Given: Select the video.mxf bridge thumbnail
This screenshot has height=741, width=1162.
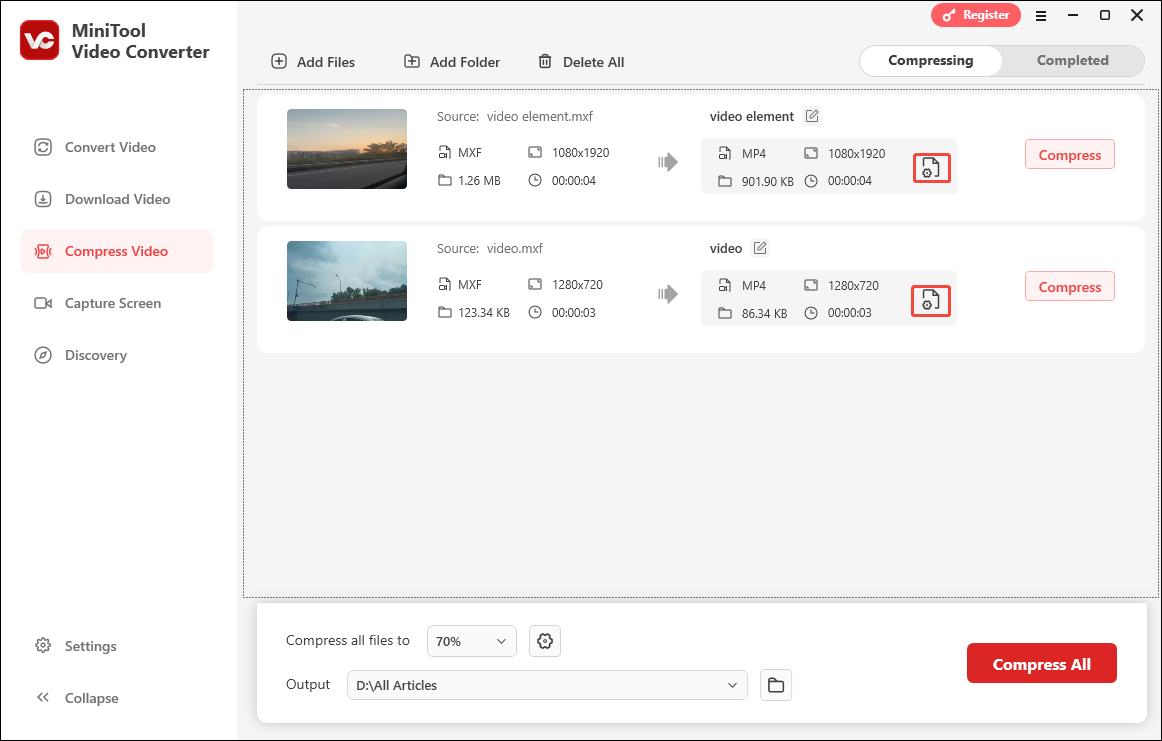Looking at the screenshot, I should pos(347,281).
